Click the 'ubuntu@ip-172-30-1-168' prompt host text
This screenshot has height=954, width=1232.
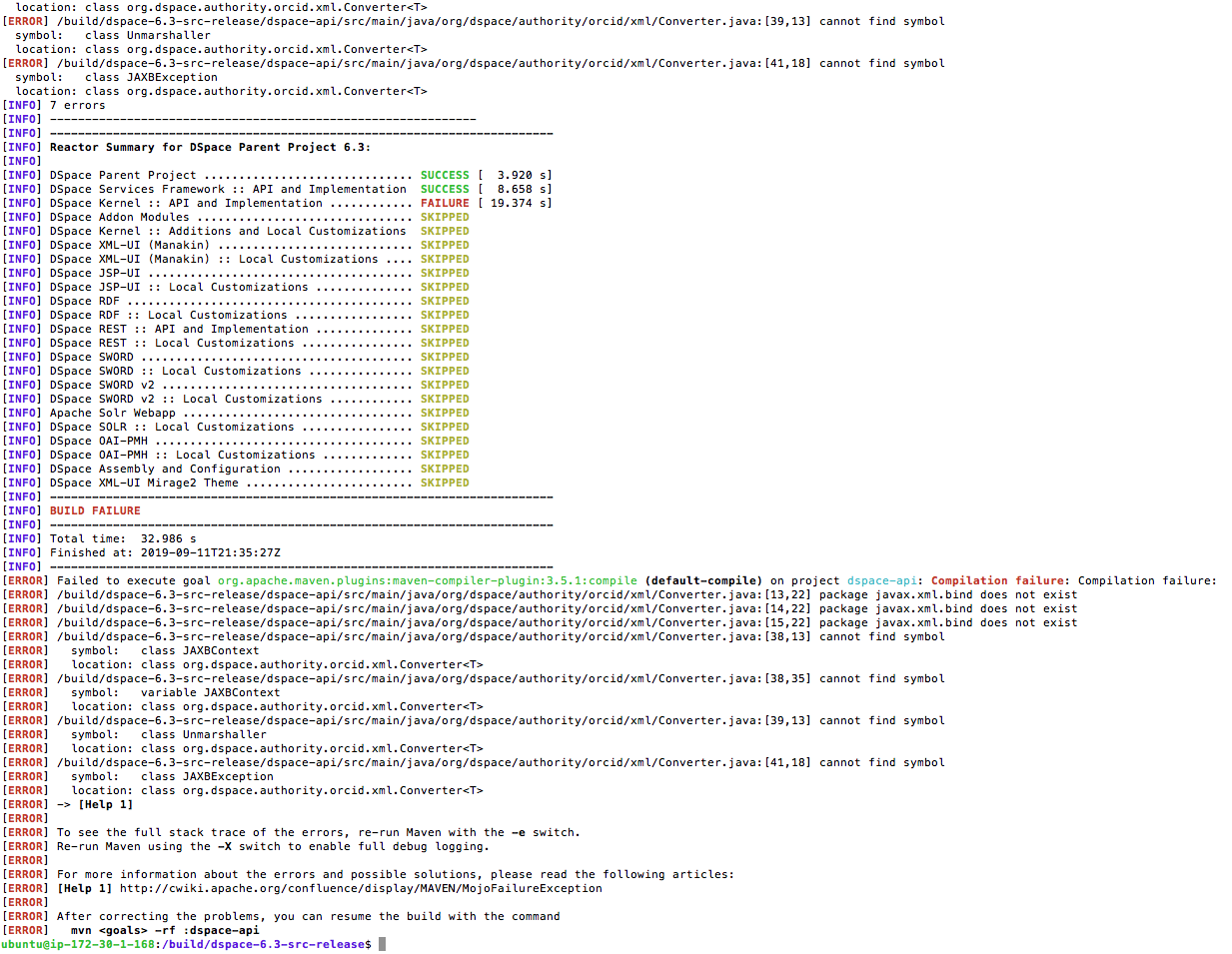(x=79, y=944)
